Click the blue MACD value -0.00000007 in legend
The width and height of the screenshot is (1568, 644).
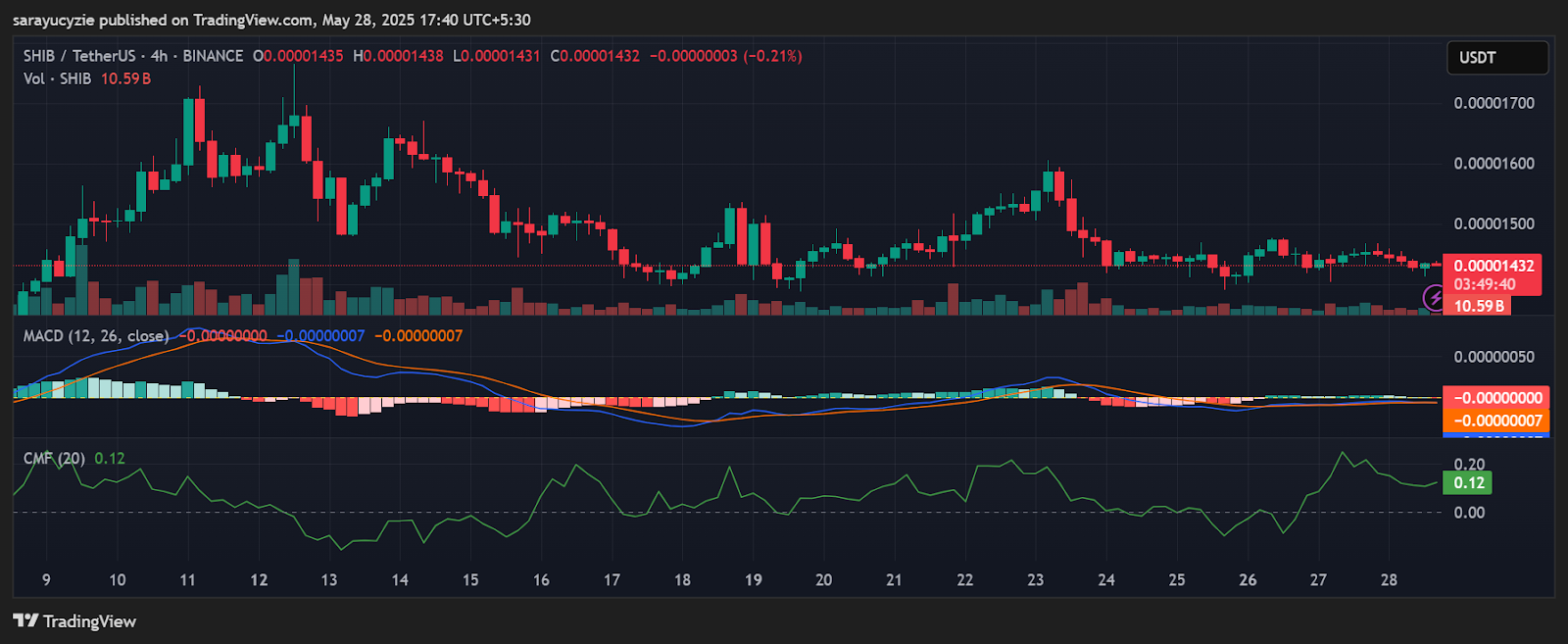(320, 336)
